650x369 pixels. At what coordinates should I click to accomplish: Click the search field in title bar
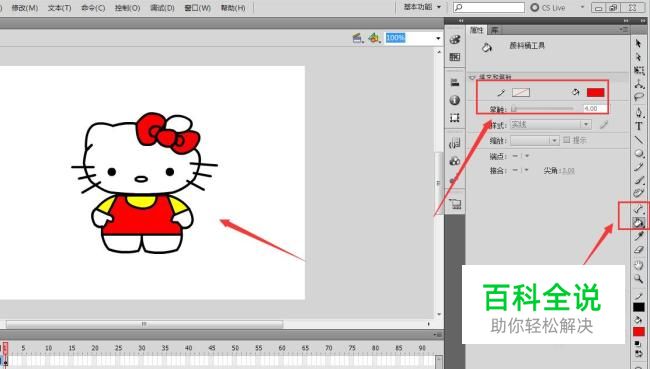click(489, 7)
